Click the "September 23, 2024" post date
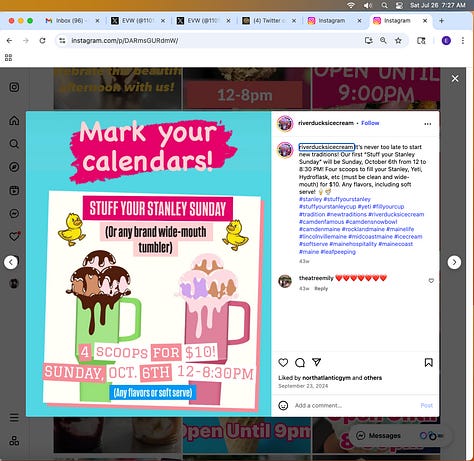Viewport: 474px width, 461px height. tap(303, 386)
